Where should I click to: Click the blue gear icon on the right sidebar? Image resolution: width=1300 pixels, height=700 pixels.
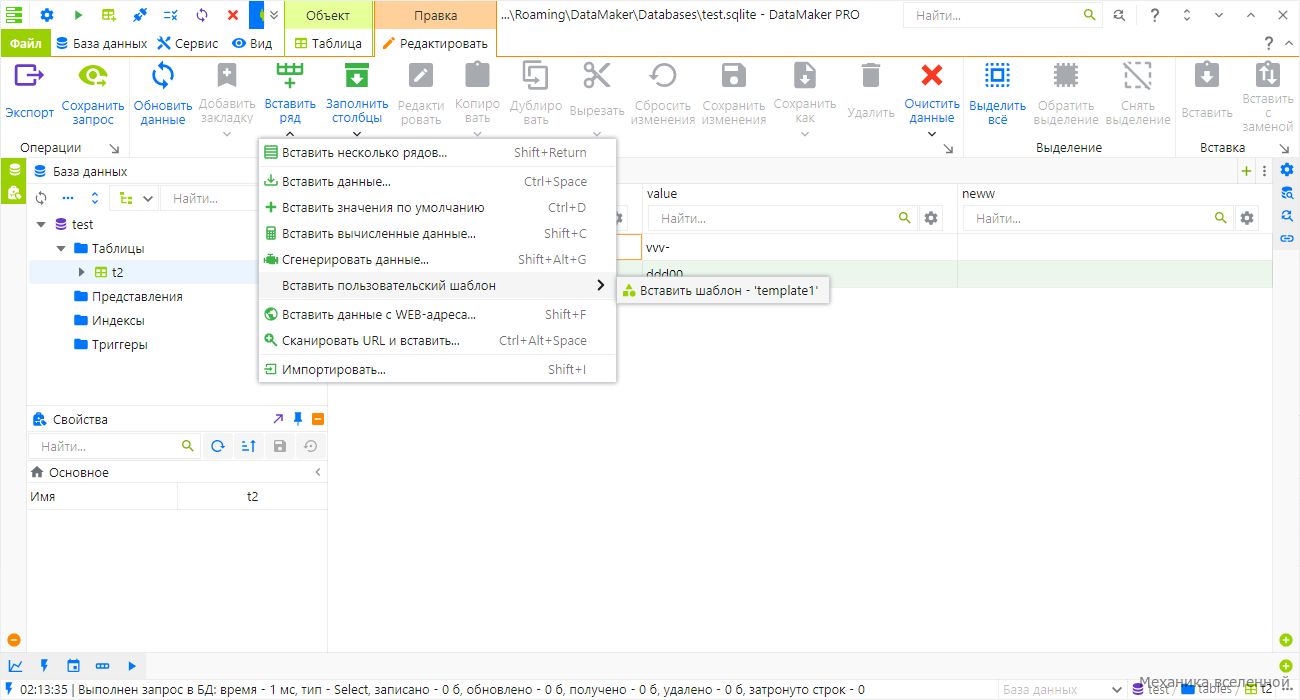pyautogui.click(x=1287, y=169)
